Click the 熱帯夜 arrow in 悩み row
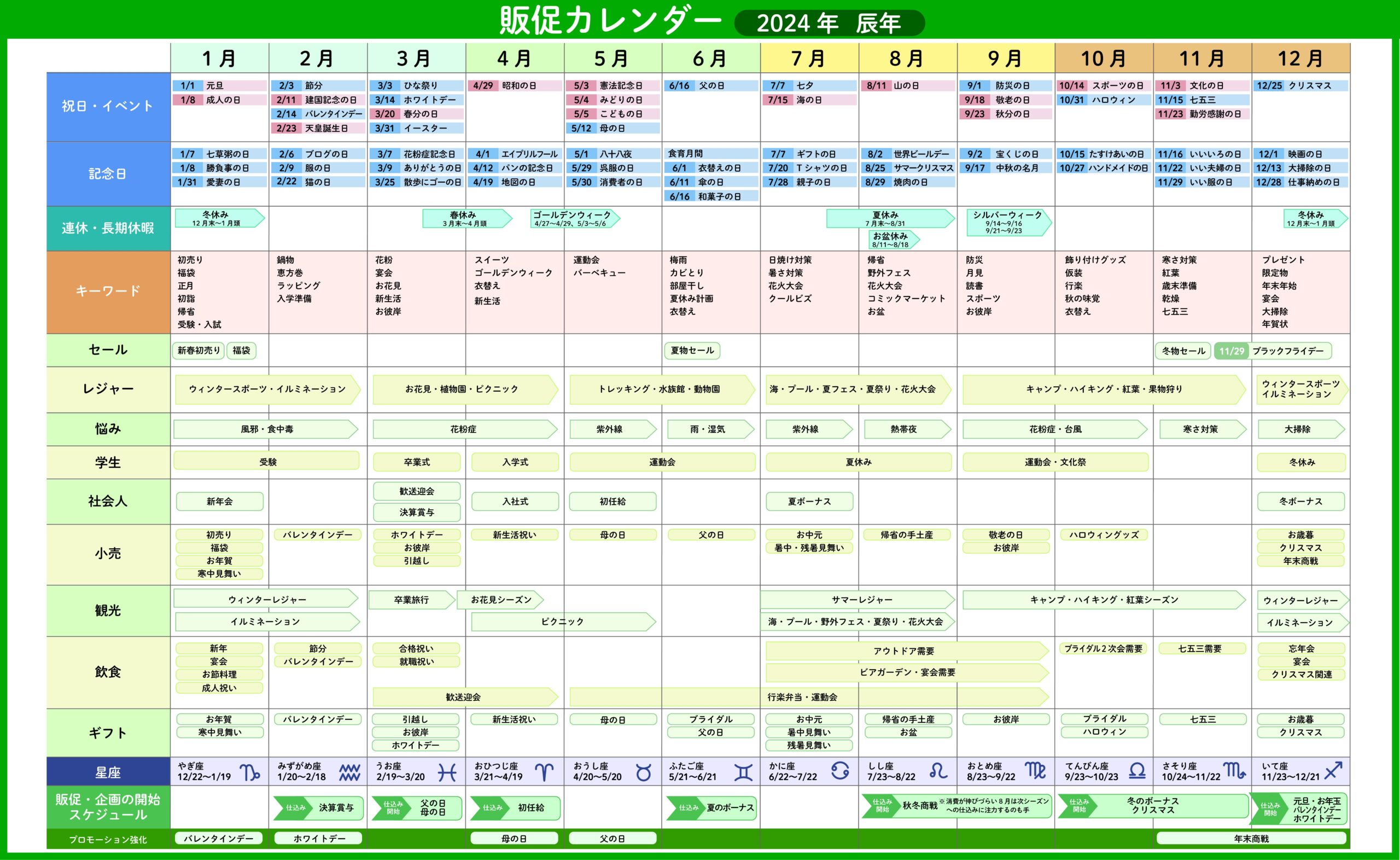This screenshot has width=1400, height=860. [907, 429]
